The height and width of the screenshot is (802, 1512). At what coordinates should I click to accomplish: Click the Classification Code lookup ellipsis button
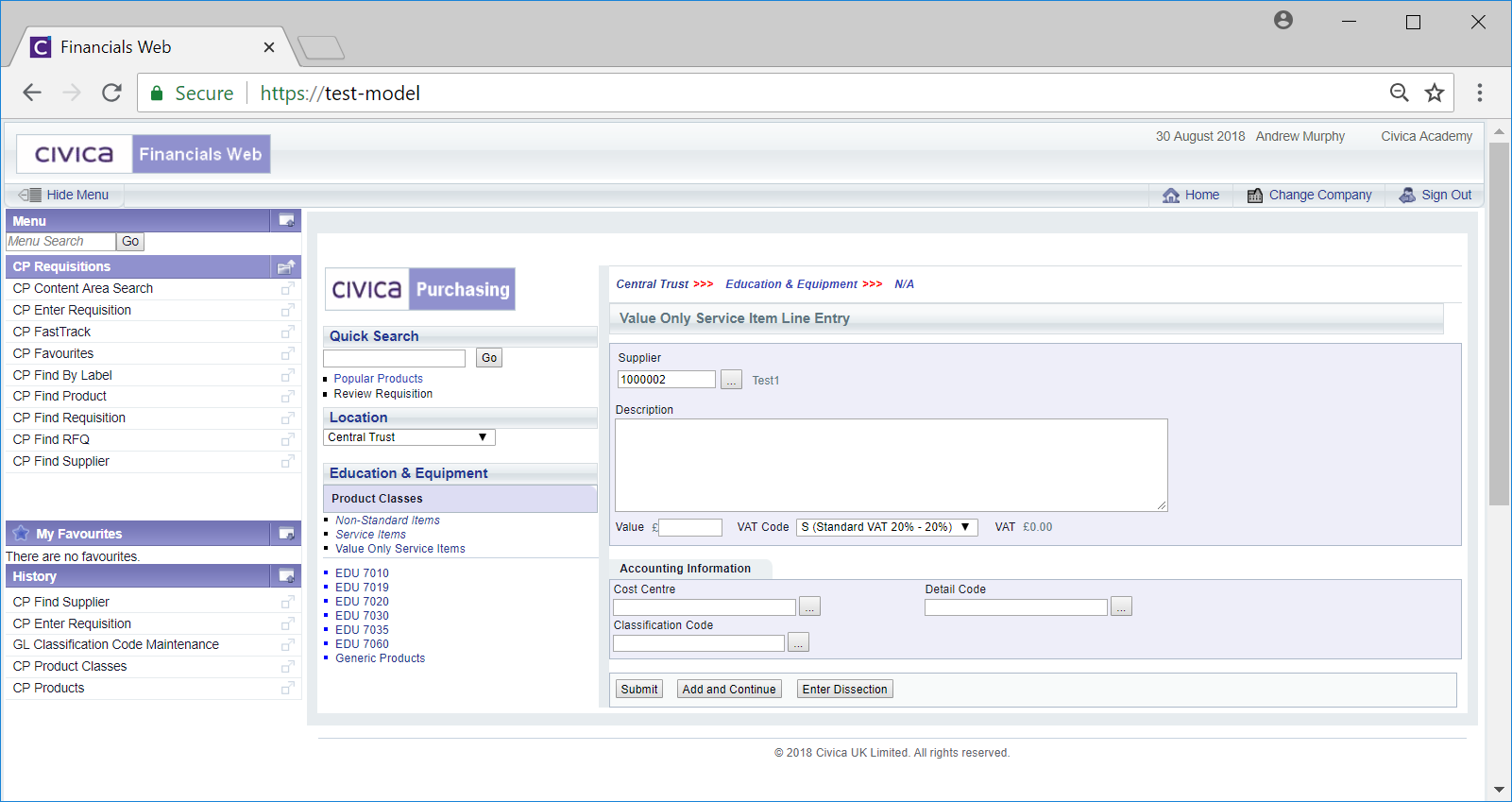[798, 642]
